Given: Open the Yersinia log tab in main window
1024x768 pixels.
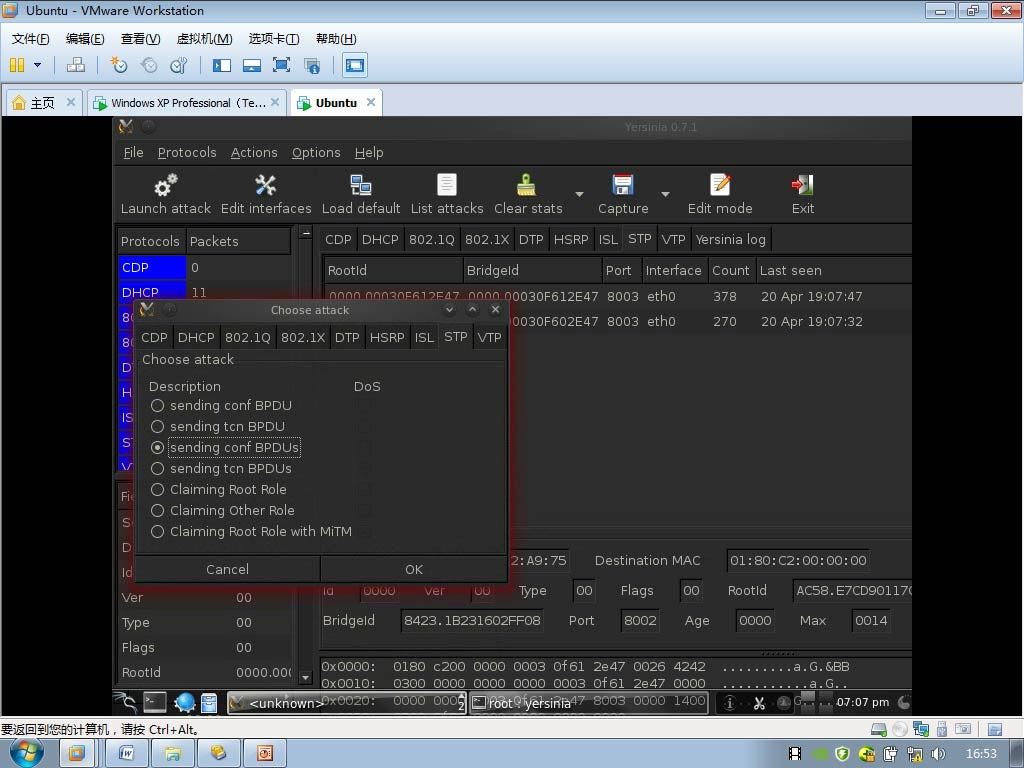Looking at the screenshot, I should [731, 240].
